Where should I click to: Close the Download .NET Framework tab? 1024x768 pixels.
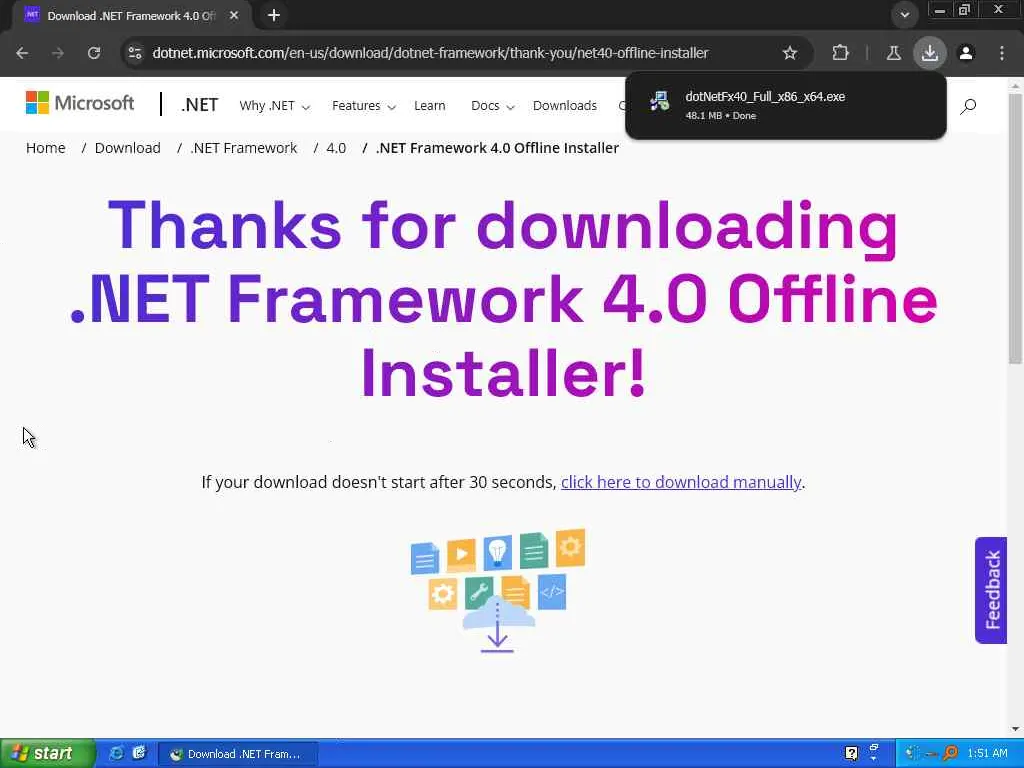click(x=234, y=15)
